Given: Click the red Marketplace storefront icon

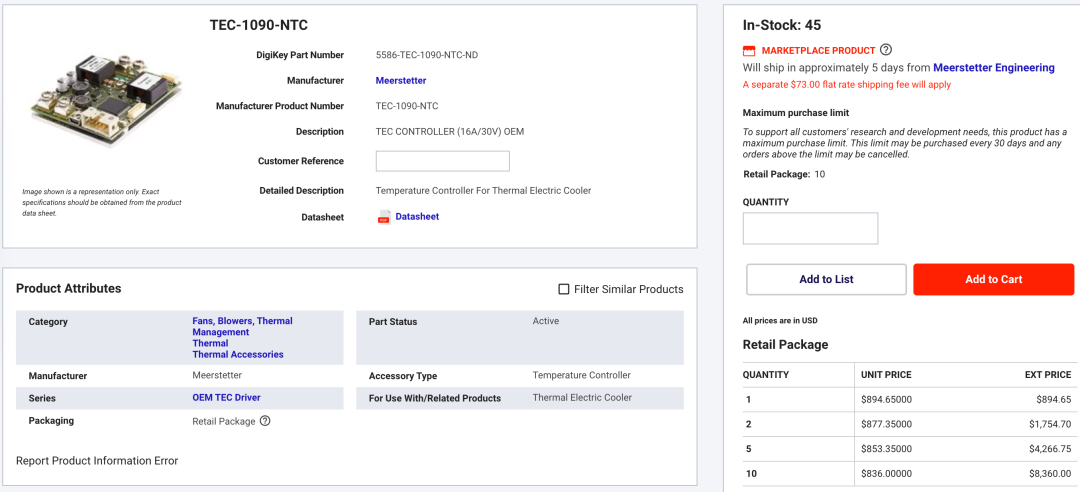Looking at the screenshot, I should pos(749,50).
